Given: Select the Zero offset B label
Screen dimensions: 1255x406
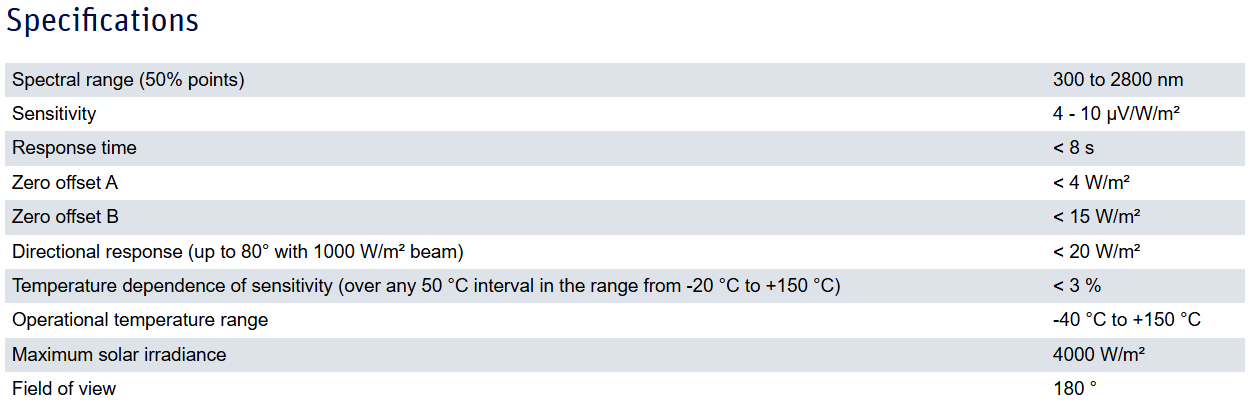Looking at the screenshot, I should coord(65,217).
